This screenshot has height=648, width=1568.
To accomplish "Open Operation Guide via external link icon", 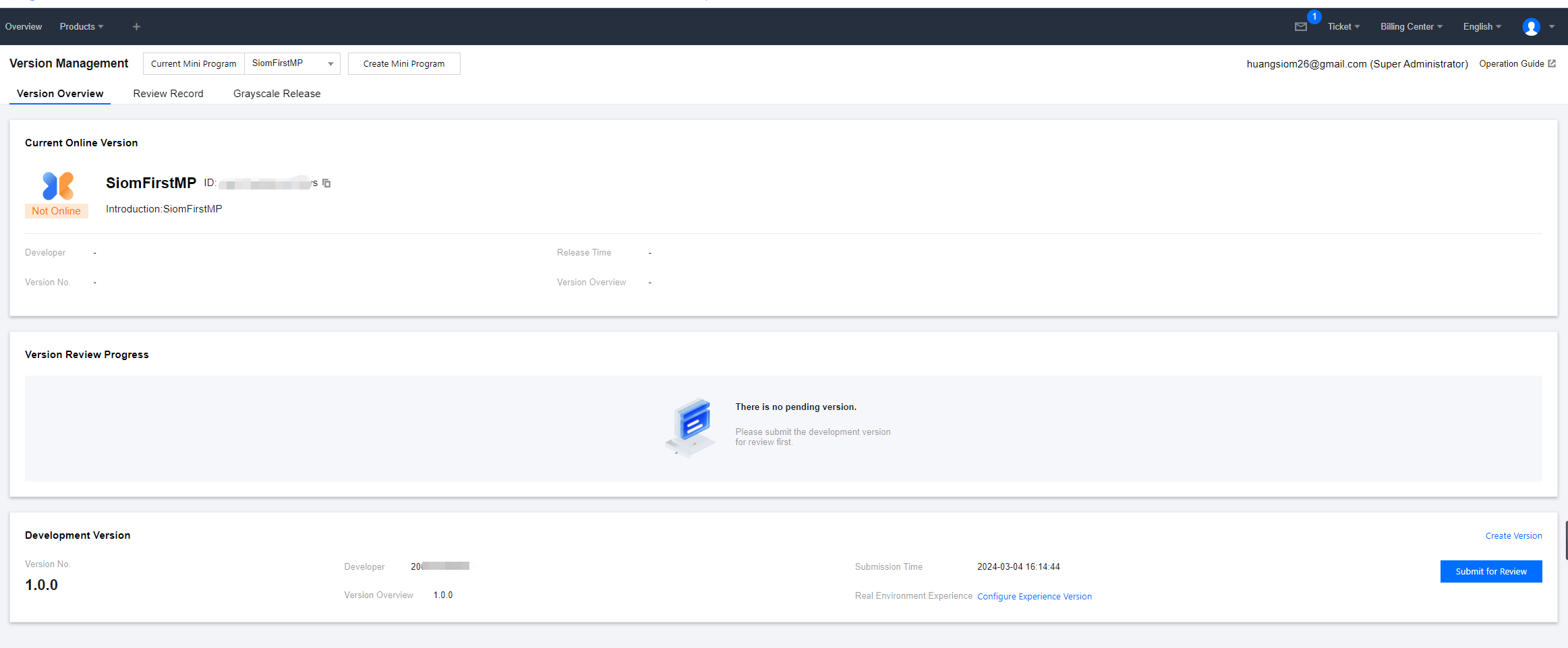I will [x=1553, y=63].
